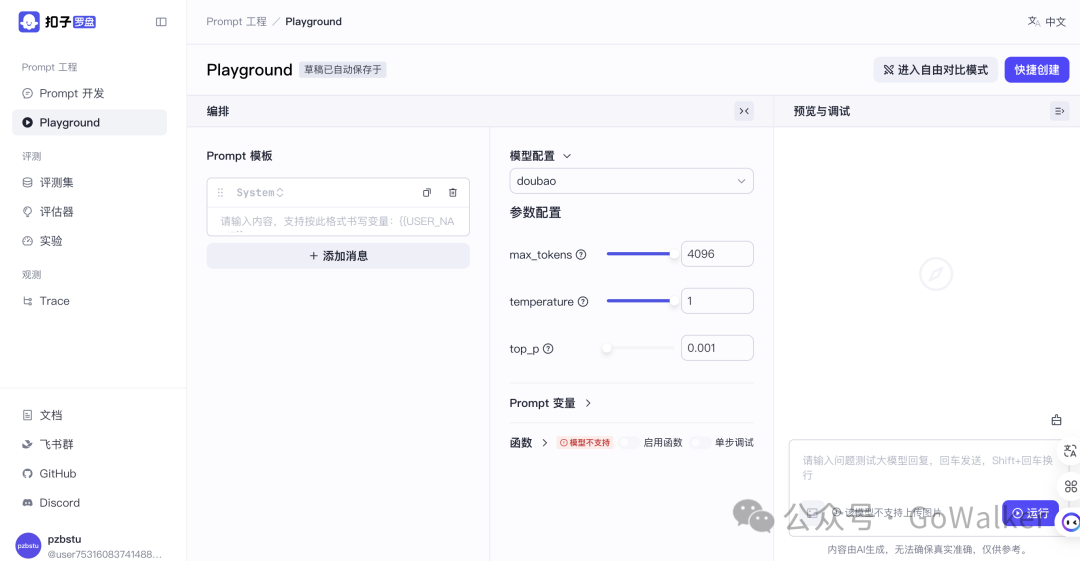
Task: Click the top_p value field 0.001
Action: (717, 347)
